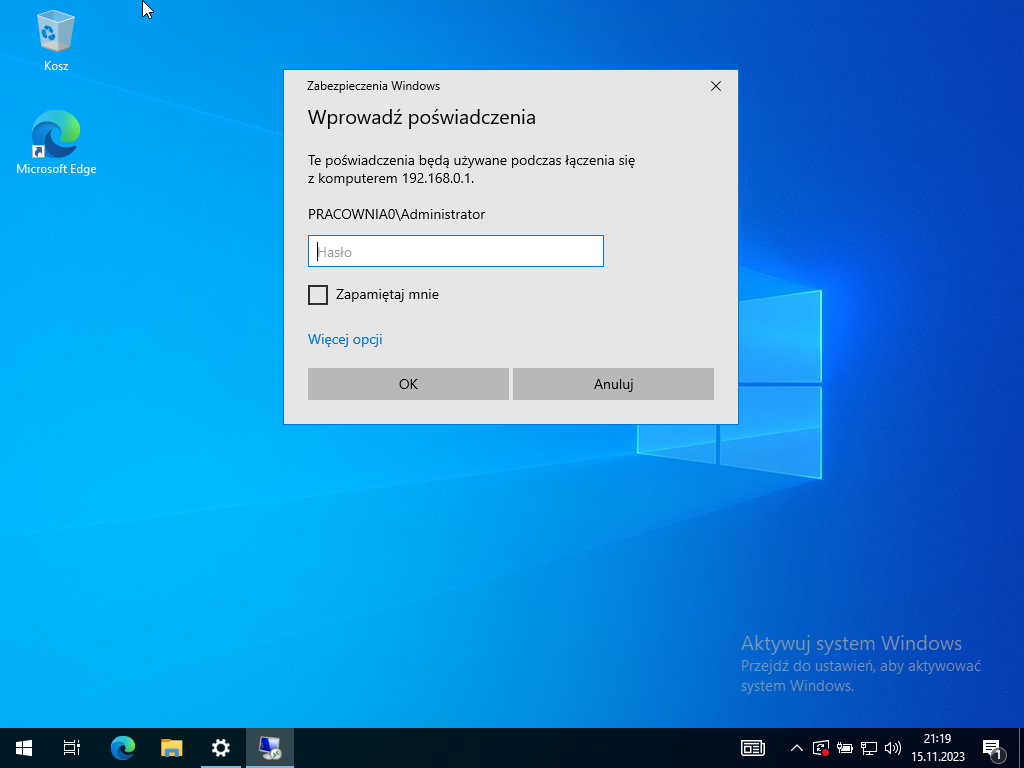Click the show desktop strip at taskbar edge
The height and width of the screenshot is (768, 1024).
point(1020,748)
